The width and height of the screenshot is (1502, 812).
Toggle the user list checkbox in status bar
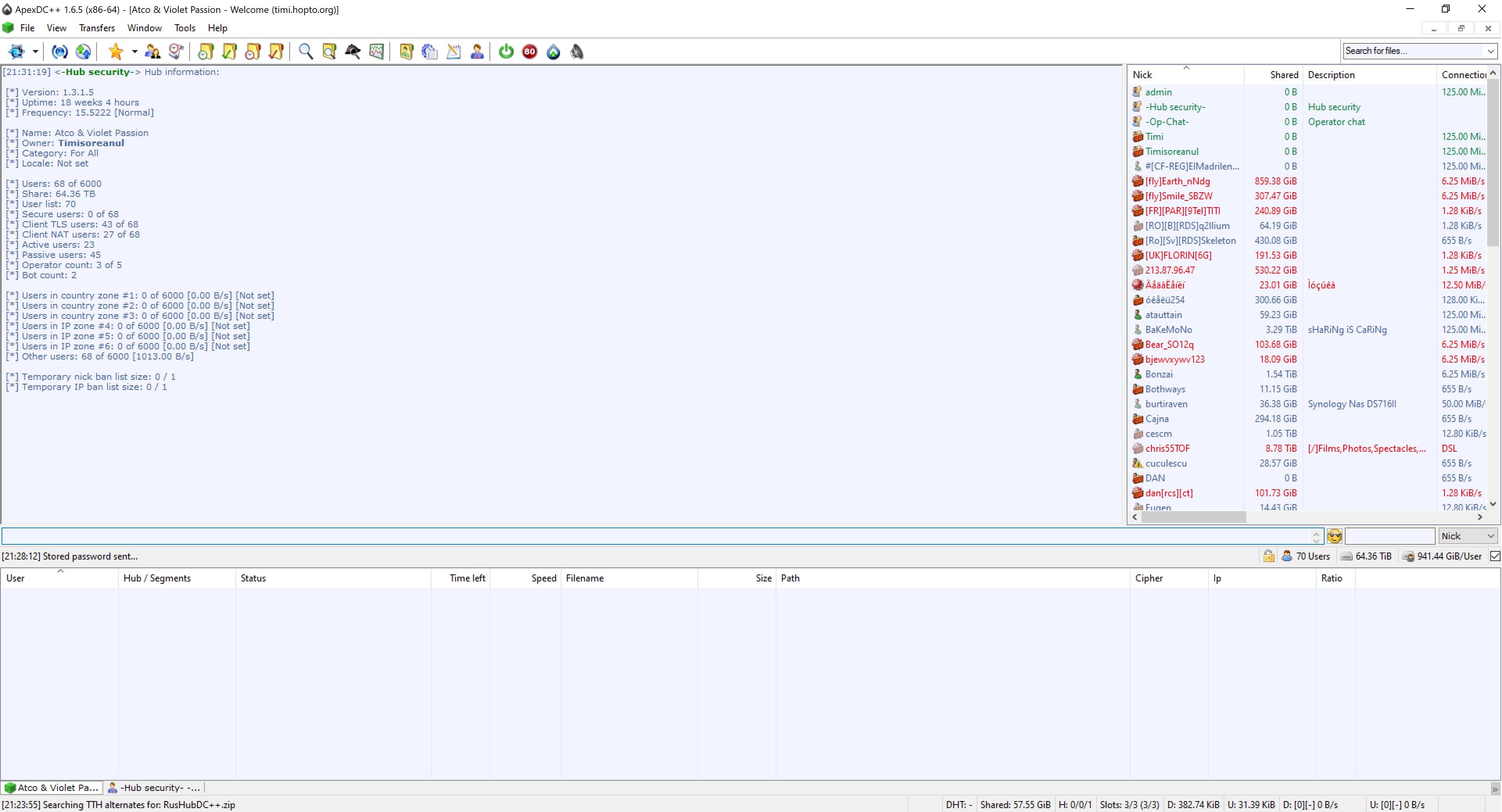1495,556
